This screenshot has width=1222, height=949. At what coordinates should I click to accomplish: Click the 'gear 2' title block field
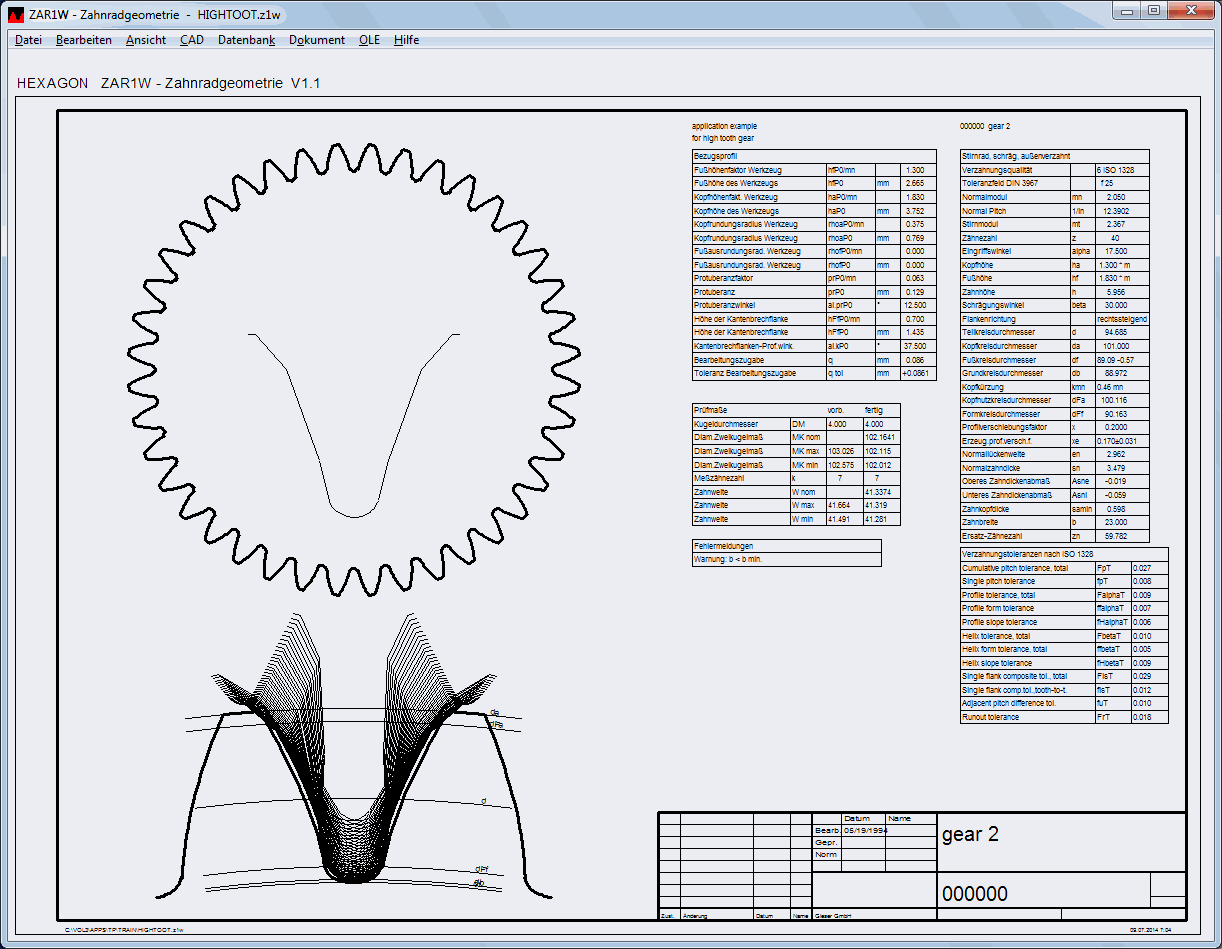click(970, 835)
